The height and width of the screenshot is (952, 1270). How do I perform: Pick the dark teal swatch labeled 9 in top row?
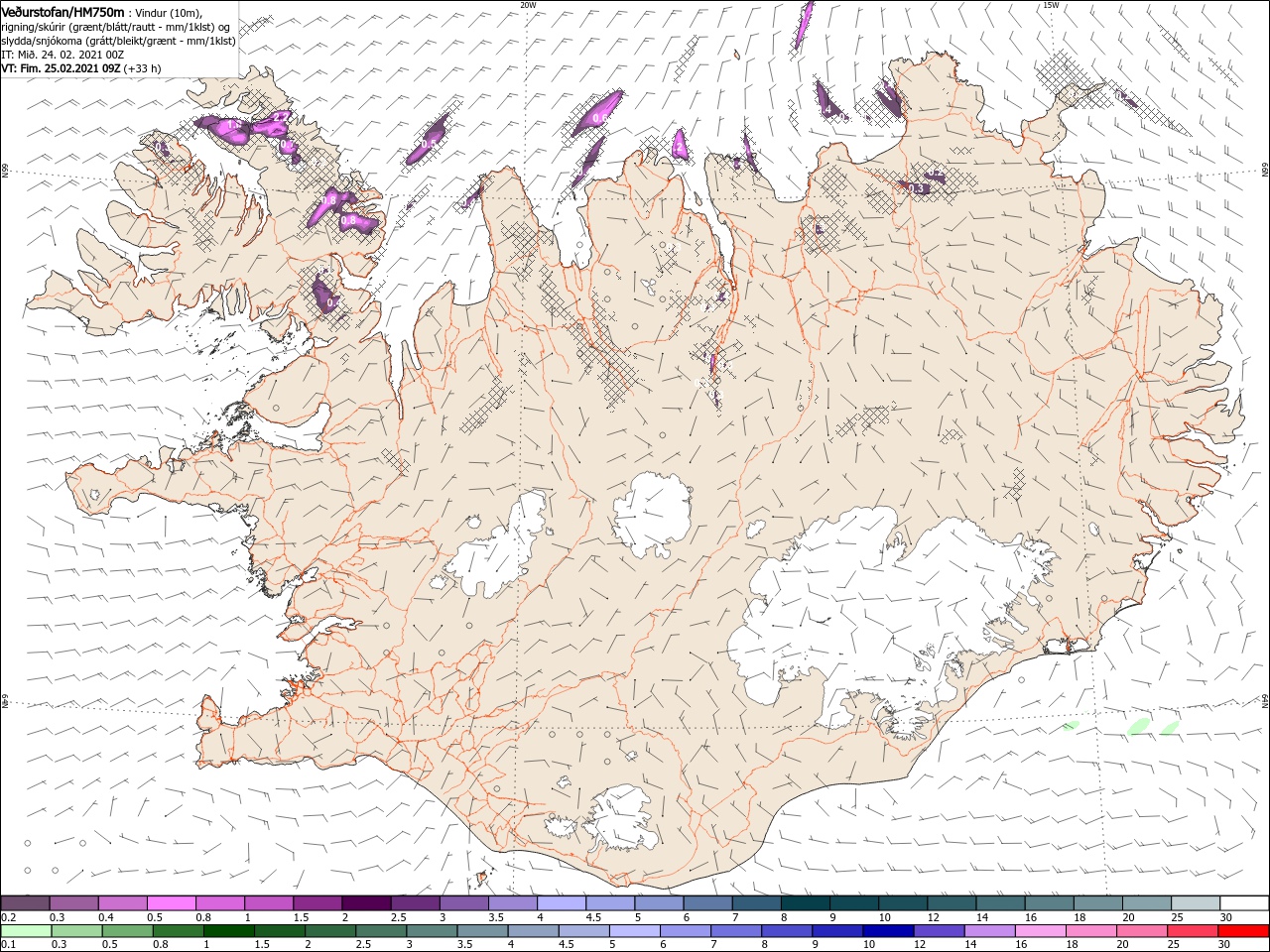854,902
